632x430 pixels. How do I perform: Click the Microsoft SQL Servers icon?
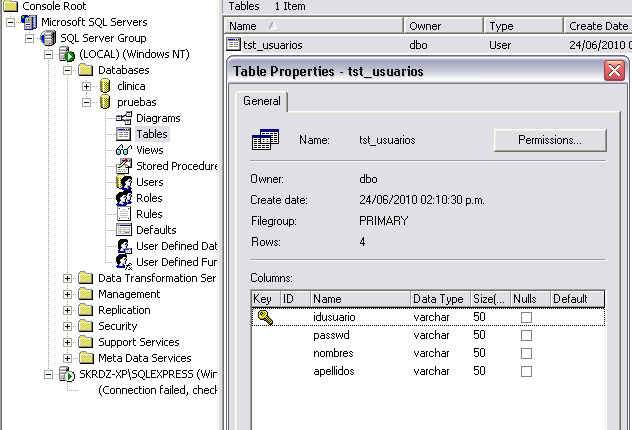[29, 22]
